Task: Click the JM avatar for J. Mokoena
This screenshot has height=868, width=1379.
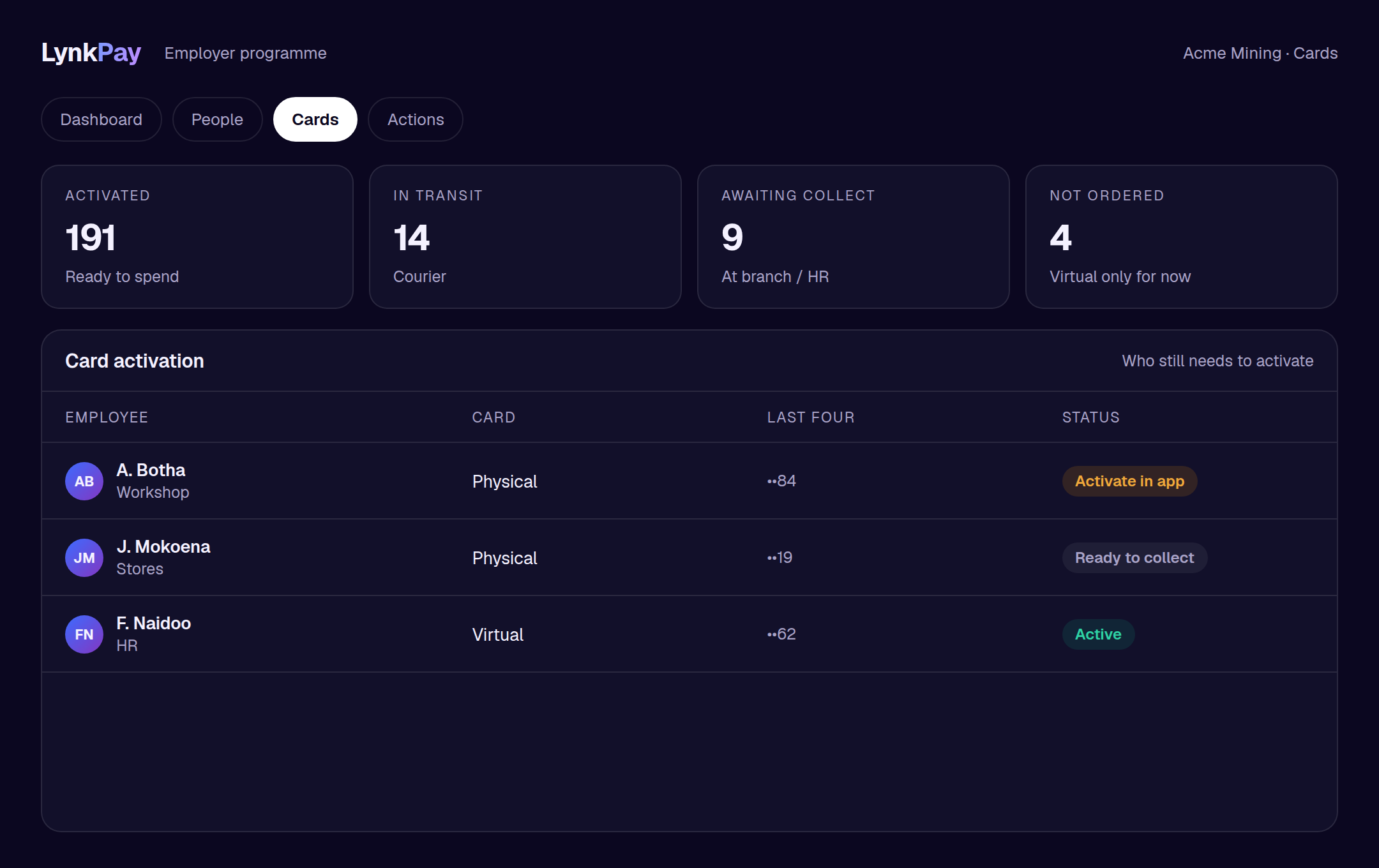Action: point(84,558)
